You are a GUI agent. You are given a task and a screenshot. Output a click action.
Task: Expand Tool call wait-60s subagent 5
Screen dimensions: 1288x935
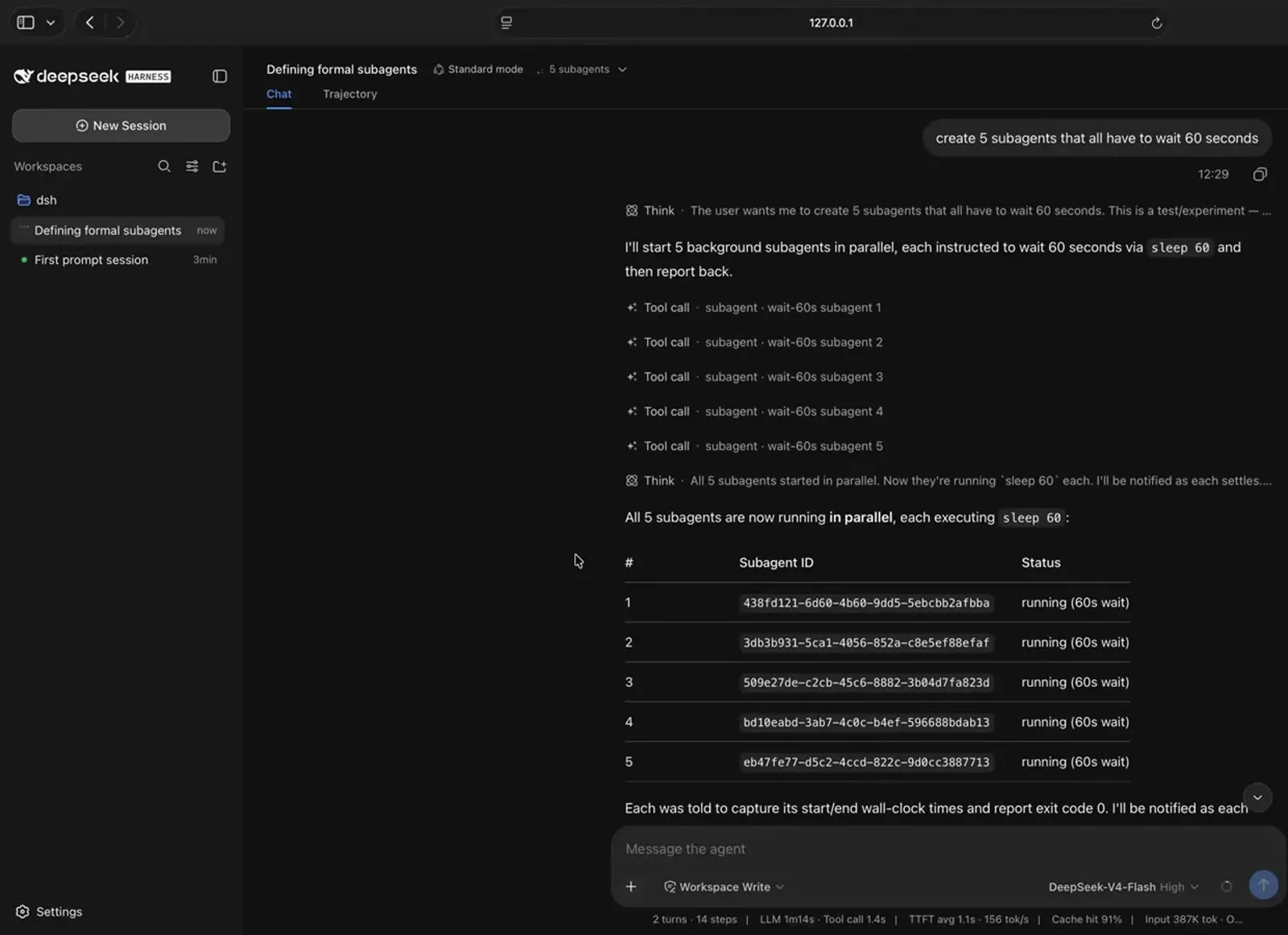point(754,447)
